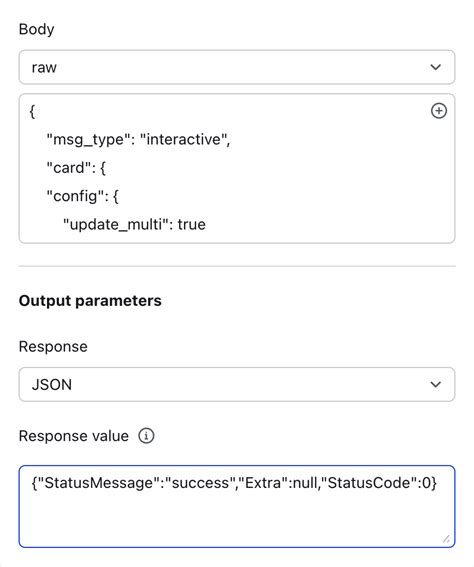Place cursor on the "msg_type" line
The image size is (474, 567).
(138, 140)
